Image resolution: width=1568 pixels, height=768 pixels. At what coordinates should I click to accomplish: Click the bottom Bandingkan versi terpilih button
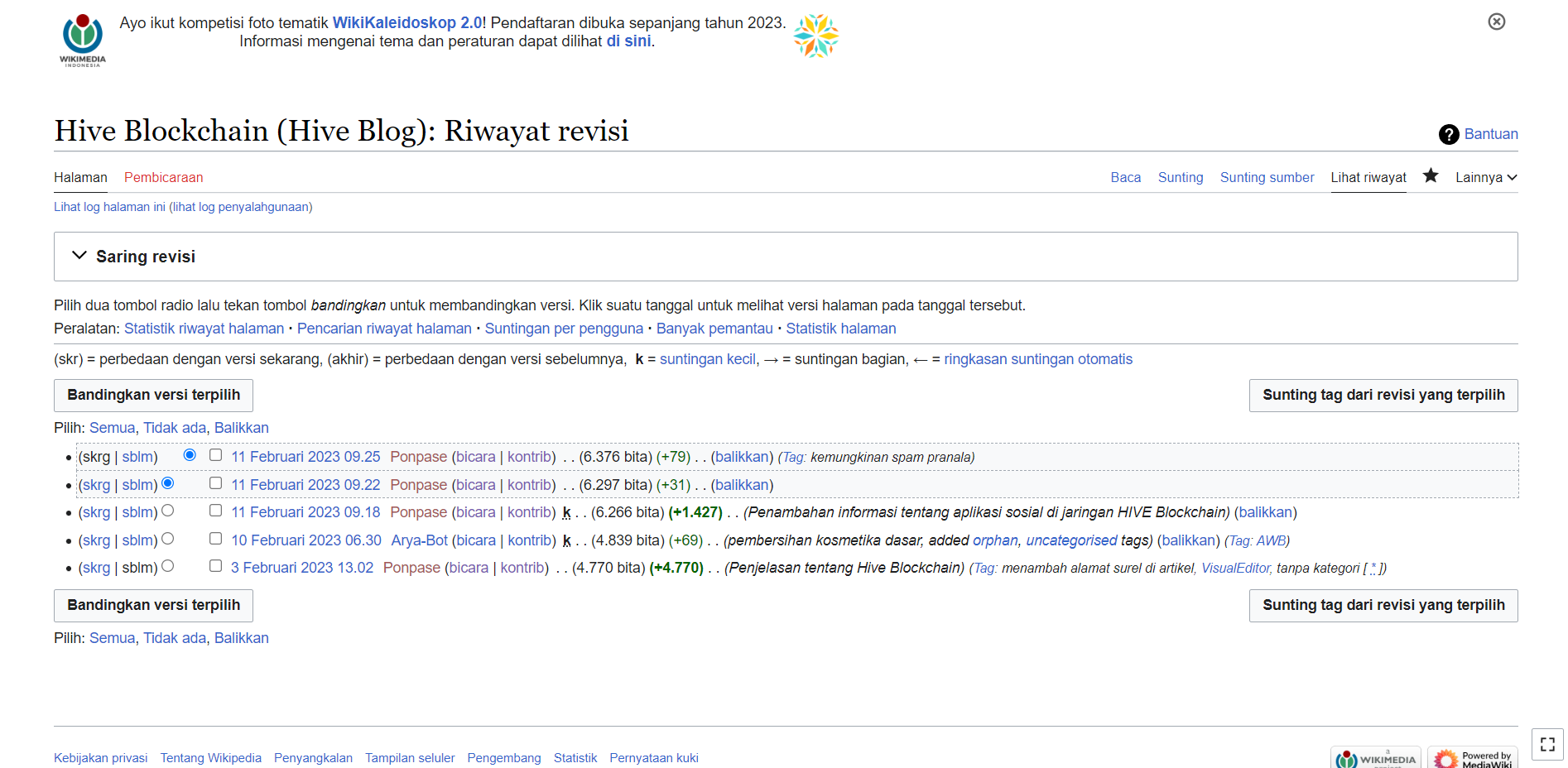pyautogui.click(x=153, y=606)
